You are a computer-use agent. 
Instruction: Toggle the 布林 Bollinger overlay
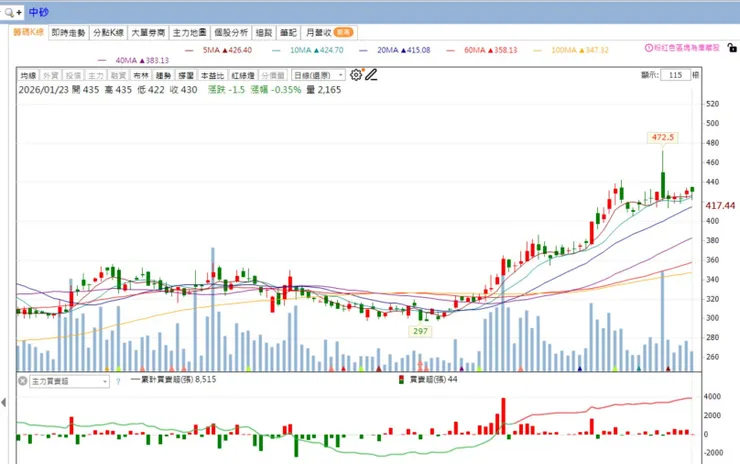(141, 76)
